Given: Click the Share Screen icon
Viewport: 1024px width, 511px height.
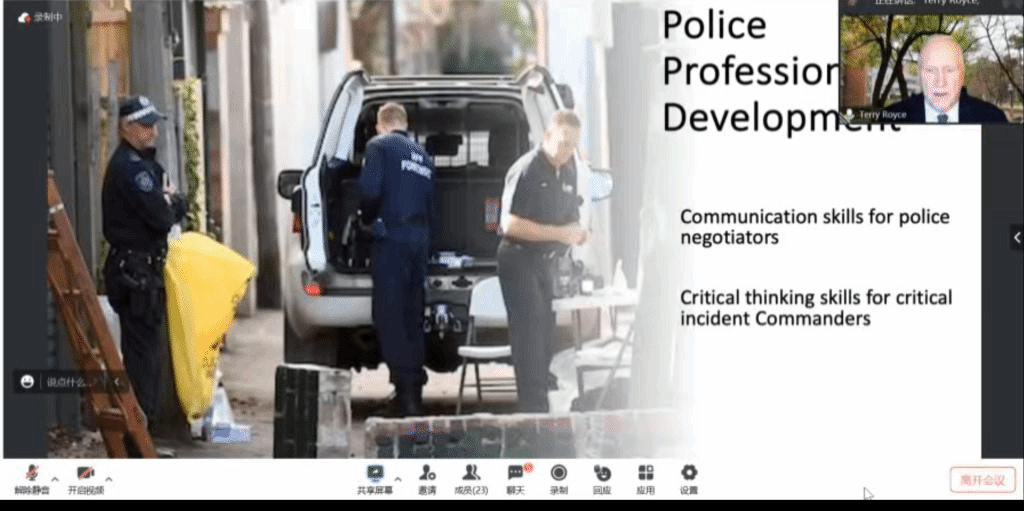Looking at the screenshot, I should pos(375,473).
